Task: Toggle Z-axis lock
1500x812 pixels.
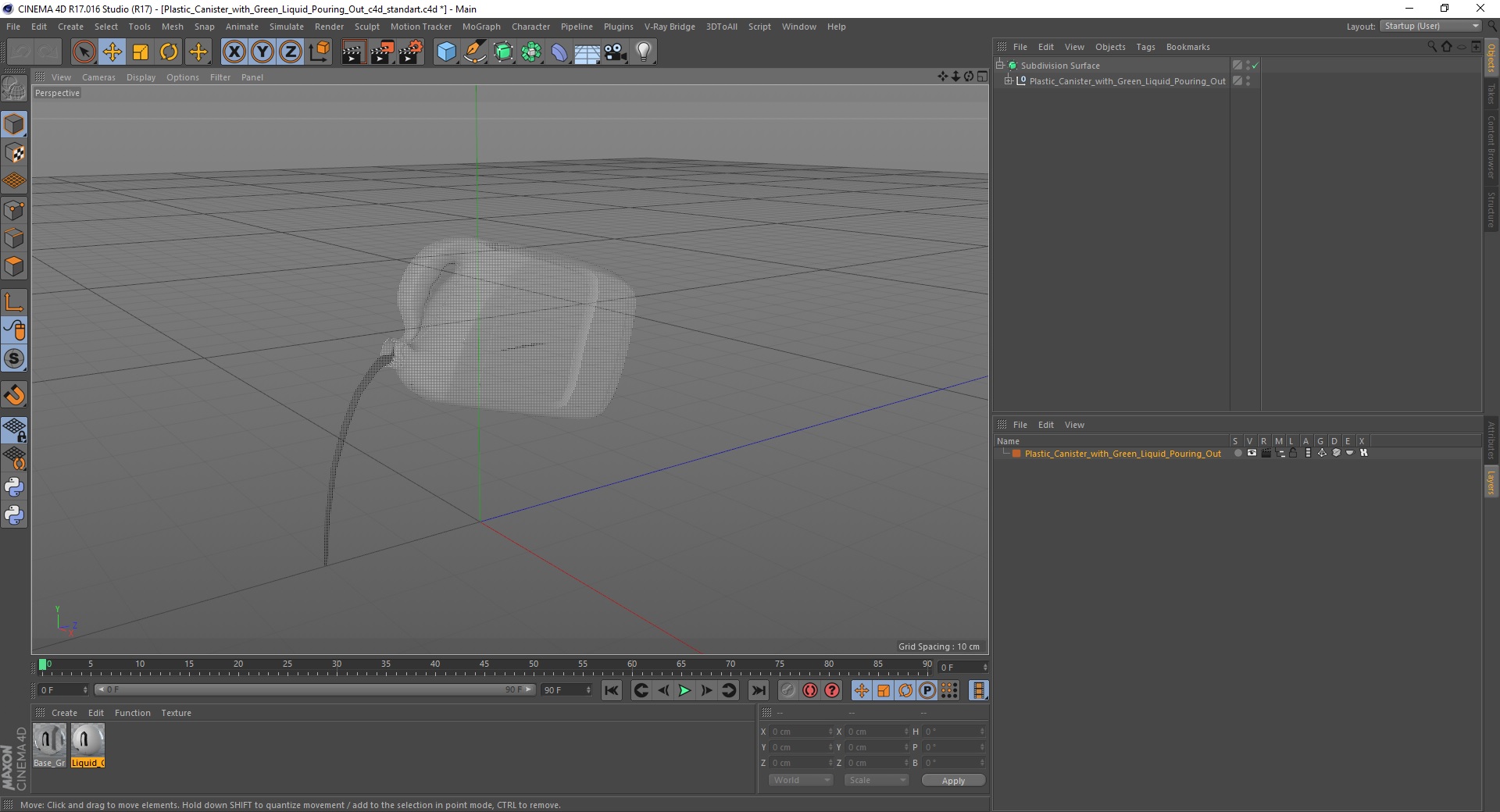Action: [291, 52]
